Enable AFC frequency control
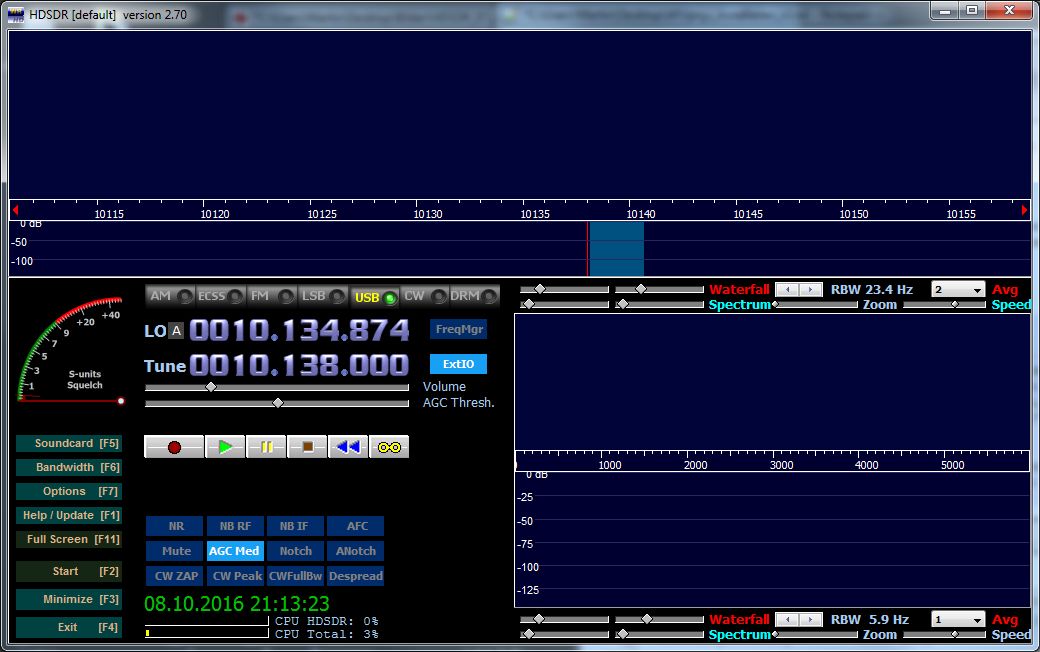The height and width of the screenshot is (652, 1040). pos(356,526)
